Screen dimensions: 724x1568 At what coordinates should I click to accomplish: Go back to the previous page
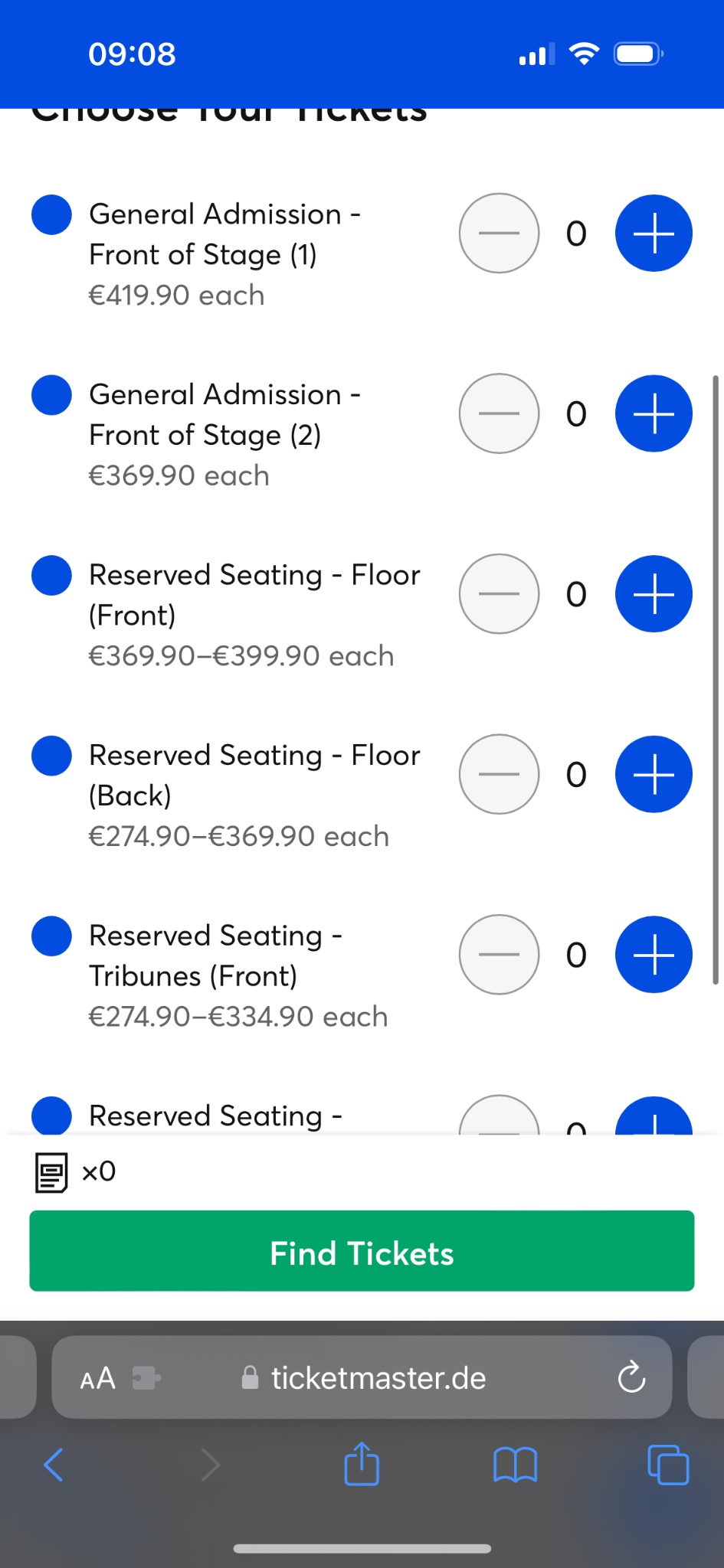[54, 1465]
